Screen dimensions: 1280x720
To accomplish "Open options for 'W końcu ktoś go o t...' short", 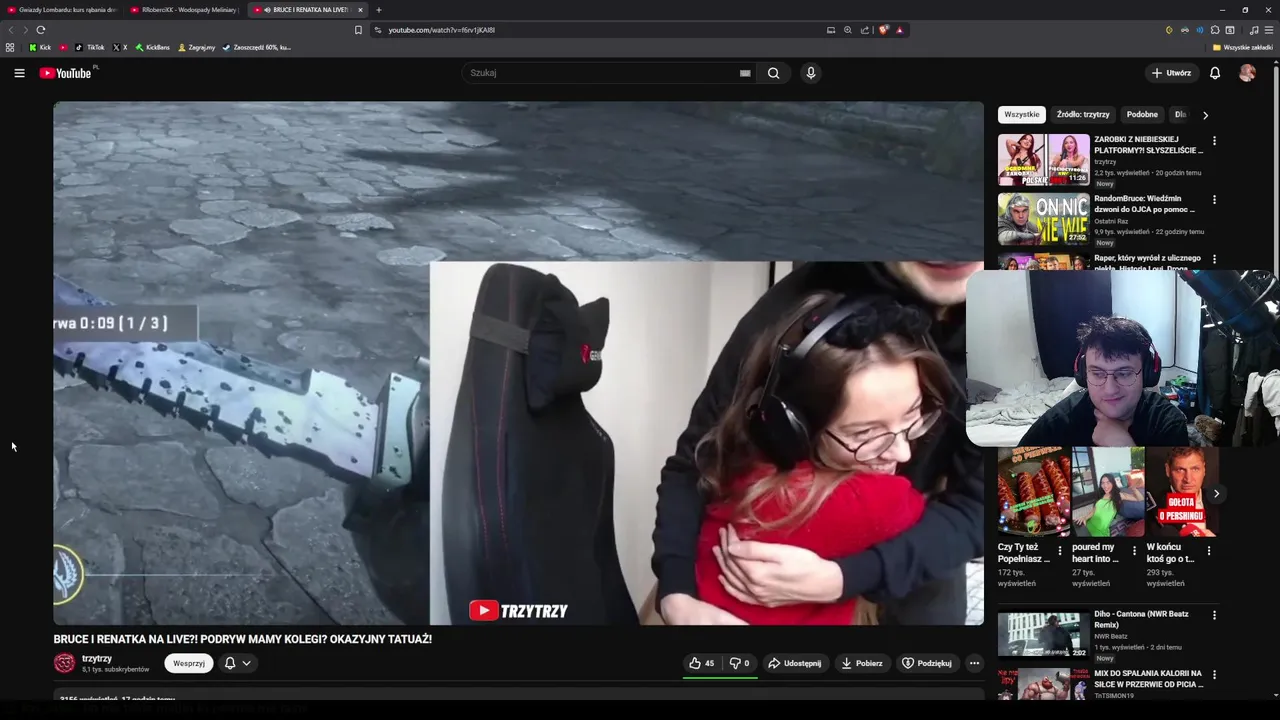I will point(1209,550).
